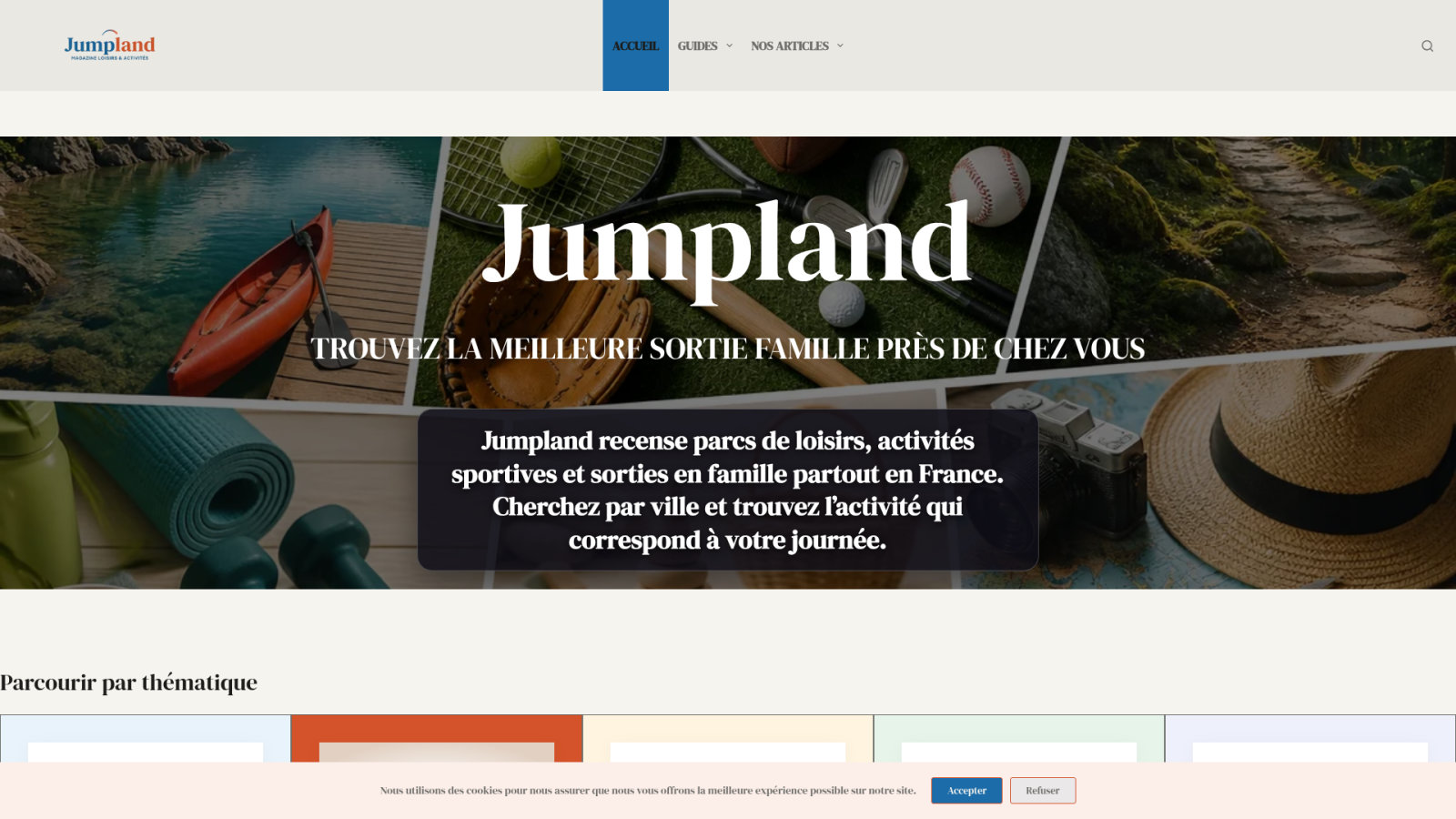Click the 'Jumpland recense parcs de loisirs' description
1456x819 pixels.
727,490
